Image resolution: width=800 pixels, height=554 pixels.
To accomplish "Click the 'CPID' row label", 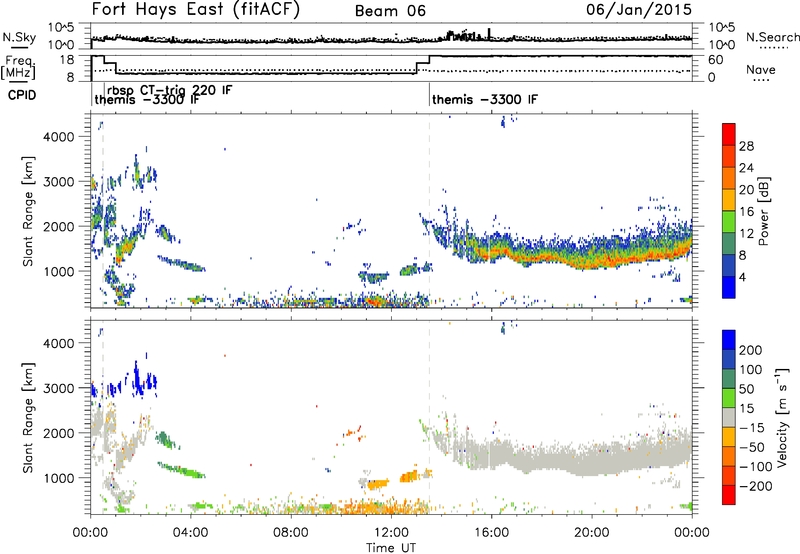I will [x=22, y=95].
